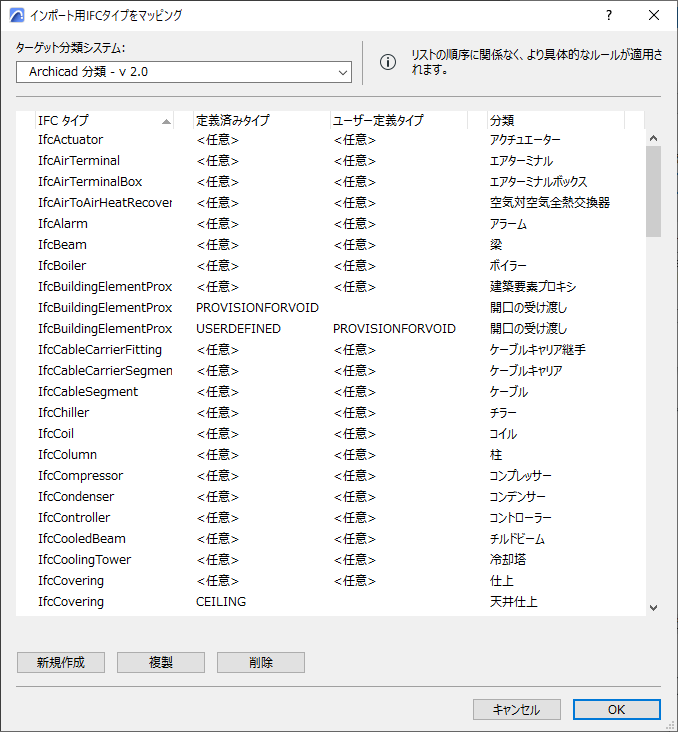
Task: Click the チルドビーム classification cell
Action: tap(517, 539)
